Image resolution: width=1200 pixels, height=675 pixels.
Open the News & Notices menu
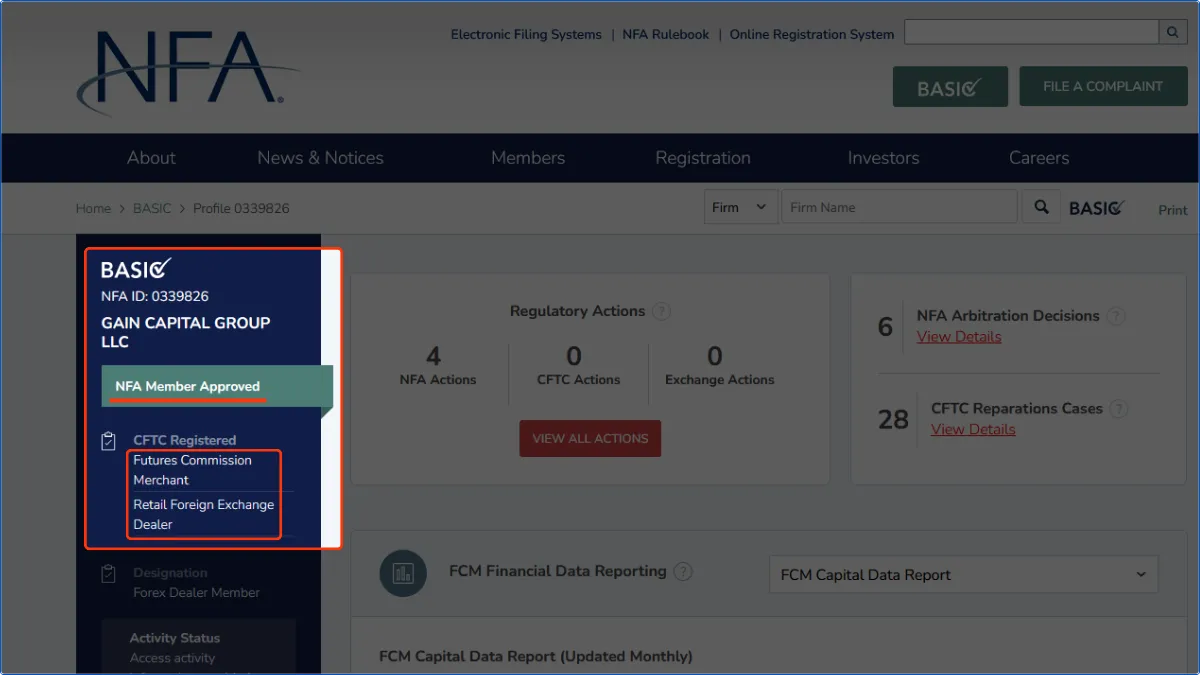tap(320, 158)
